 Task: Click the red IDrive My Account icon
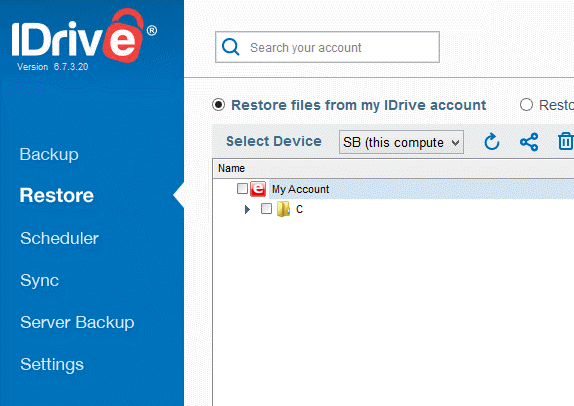[258, 189]
